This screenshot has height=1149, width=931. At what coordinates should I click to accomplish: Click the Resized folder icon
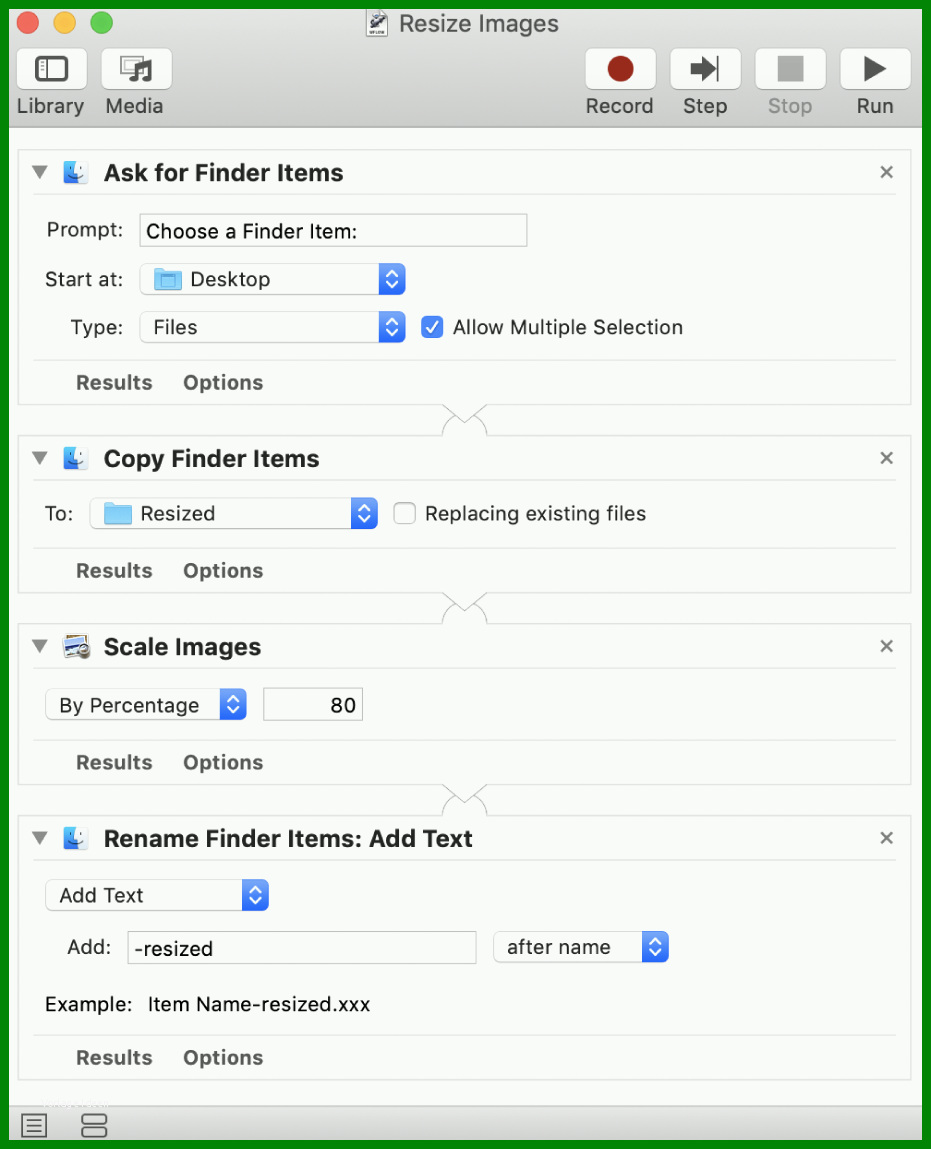[x=118, y=514]
